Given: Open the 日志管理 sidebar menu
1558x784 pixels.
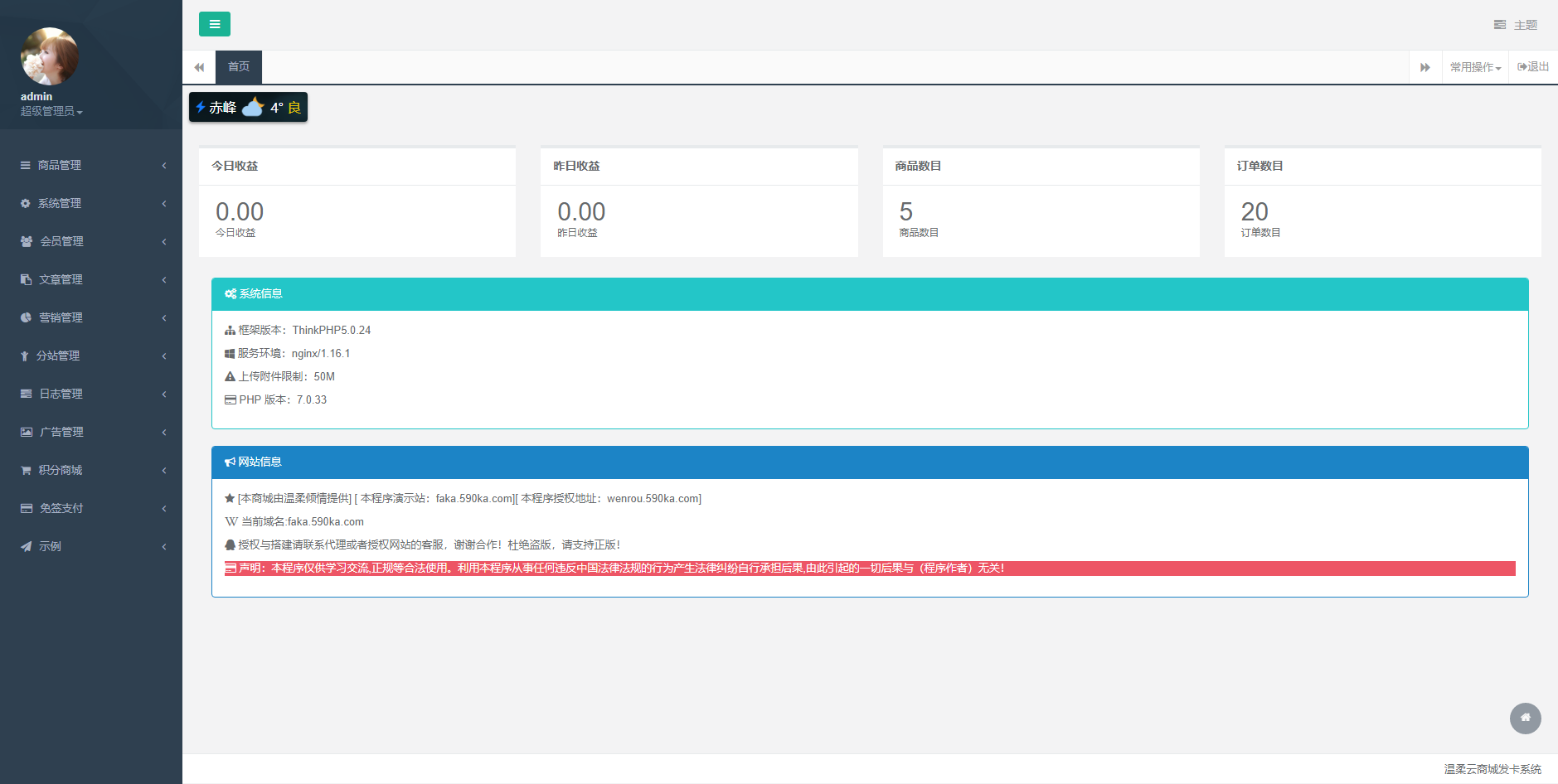Looking at the screenshot, I should [x=61, y=394].
